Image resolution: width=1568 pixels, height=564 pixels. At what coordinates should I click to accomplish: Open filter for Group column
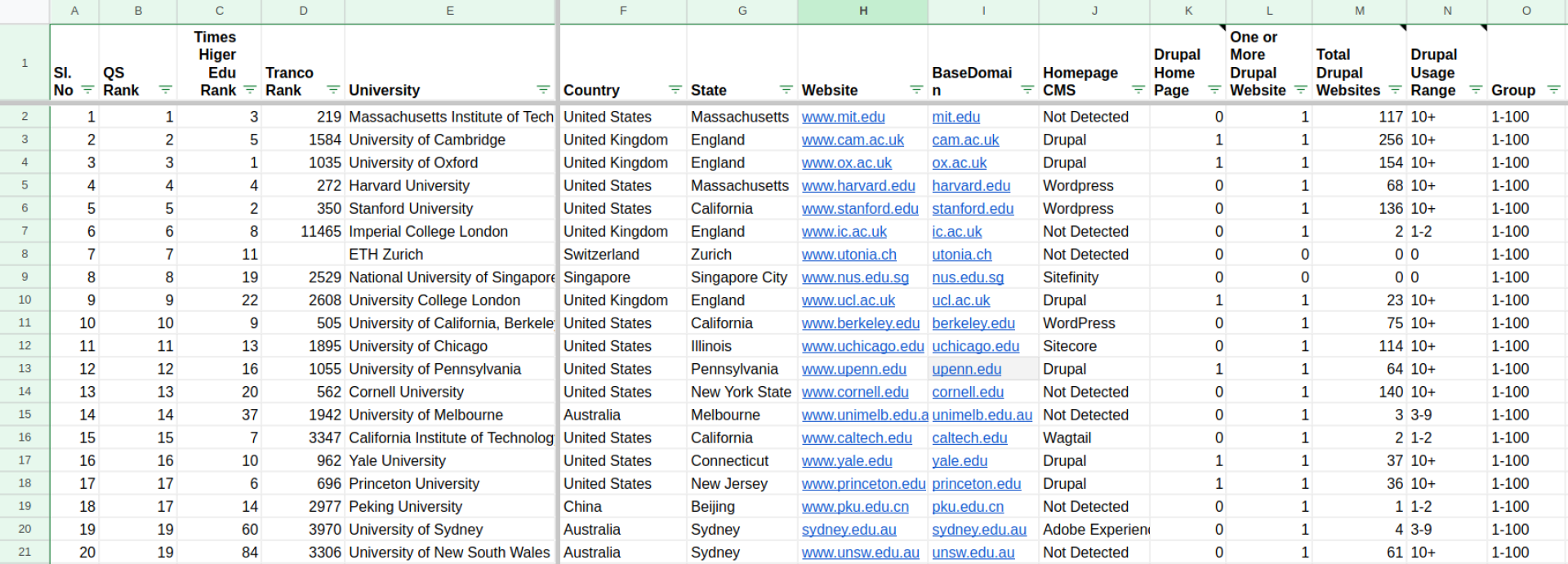(1554, 90)
